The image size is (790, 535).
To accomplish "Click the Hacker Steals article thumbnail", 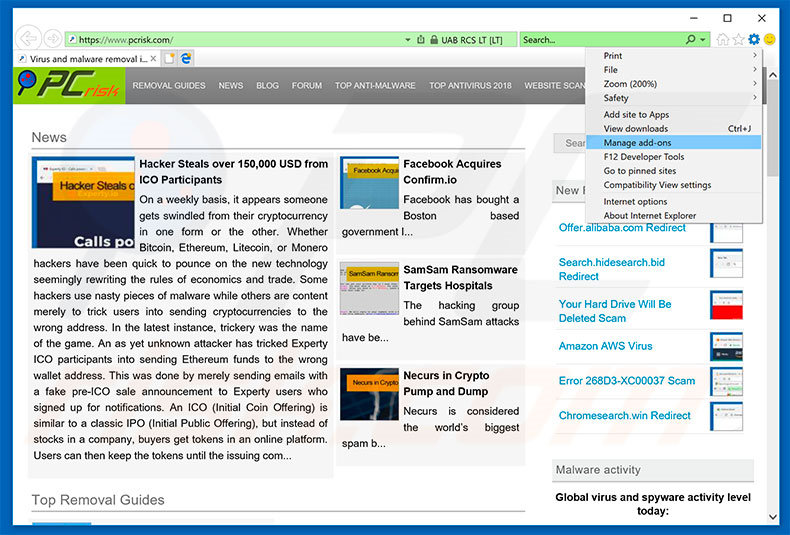I will click(83, 203).
